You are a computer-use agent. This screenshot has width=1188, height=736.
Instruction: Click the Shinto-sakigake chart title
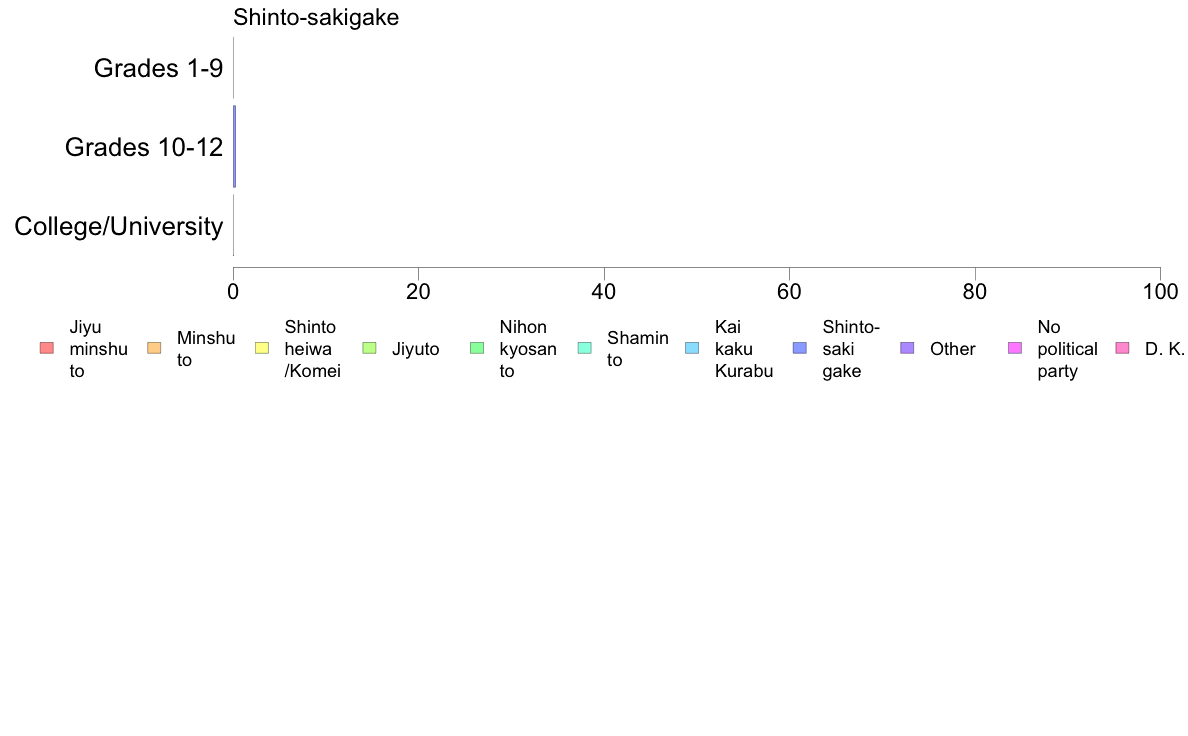click(x=316, y=17)
